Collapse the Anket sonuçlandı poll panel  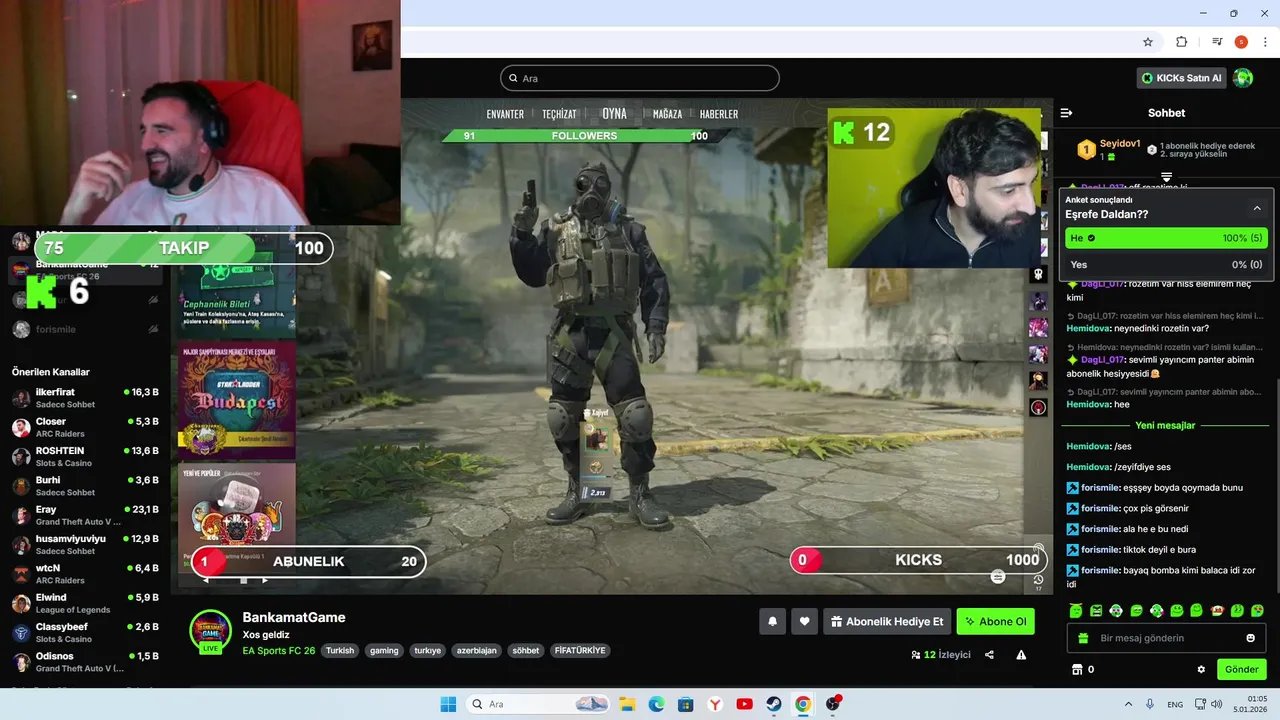tap(1257, 208)
